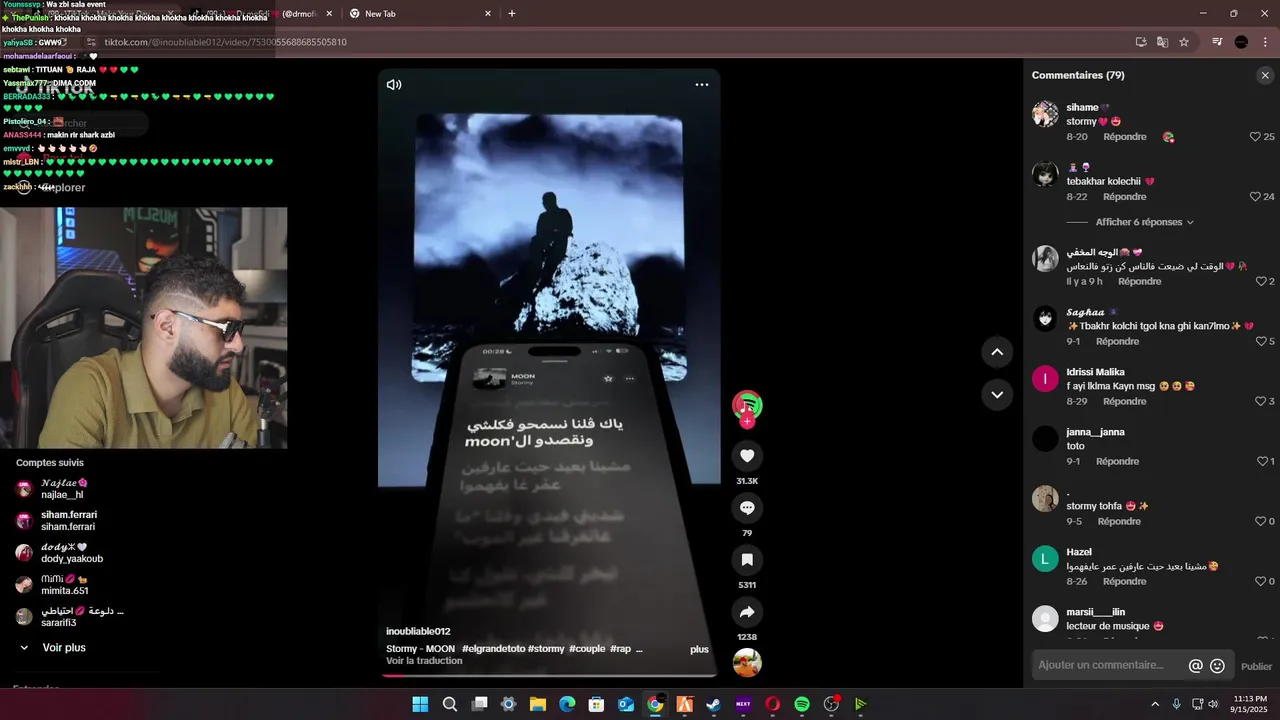Image resolution: width=1280 pixels, height=720 pixels.
Task: Open the Chrome translate page icon
Action: (x=1162, y=42)
